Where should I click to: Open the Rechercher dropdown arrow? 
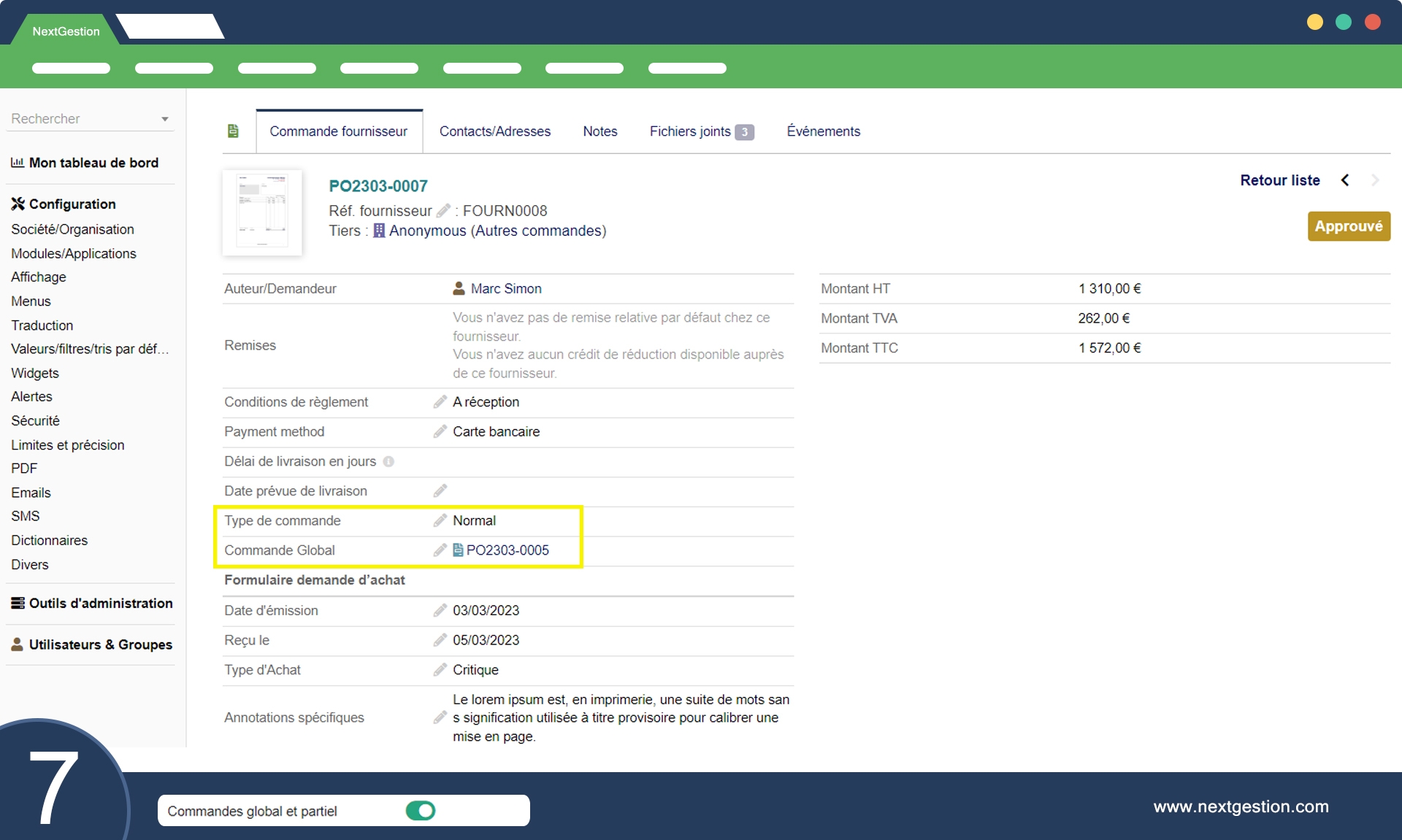[x=165, y=119]
